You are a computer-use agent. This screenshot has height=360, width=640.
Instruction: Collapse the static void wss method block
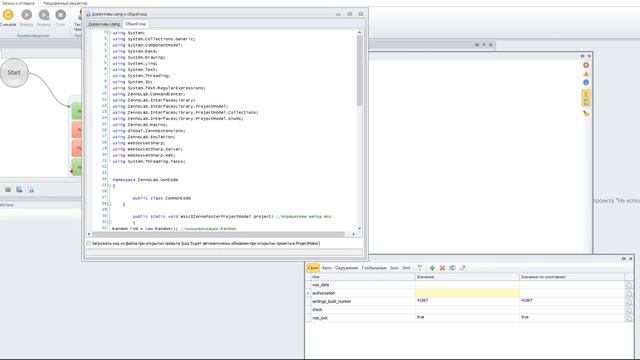109,222
